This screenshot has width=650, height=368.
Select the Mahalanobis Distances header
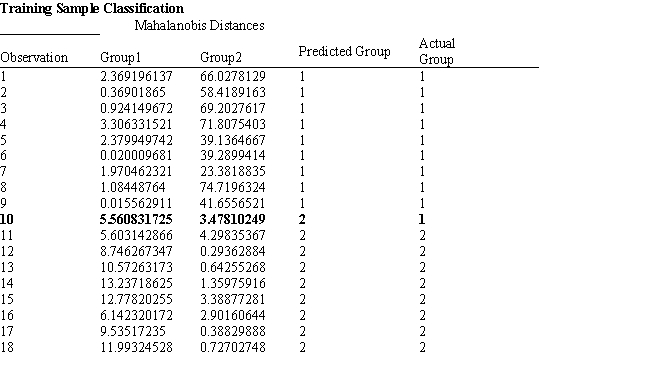coord(199,26)
